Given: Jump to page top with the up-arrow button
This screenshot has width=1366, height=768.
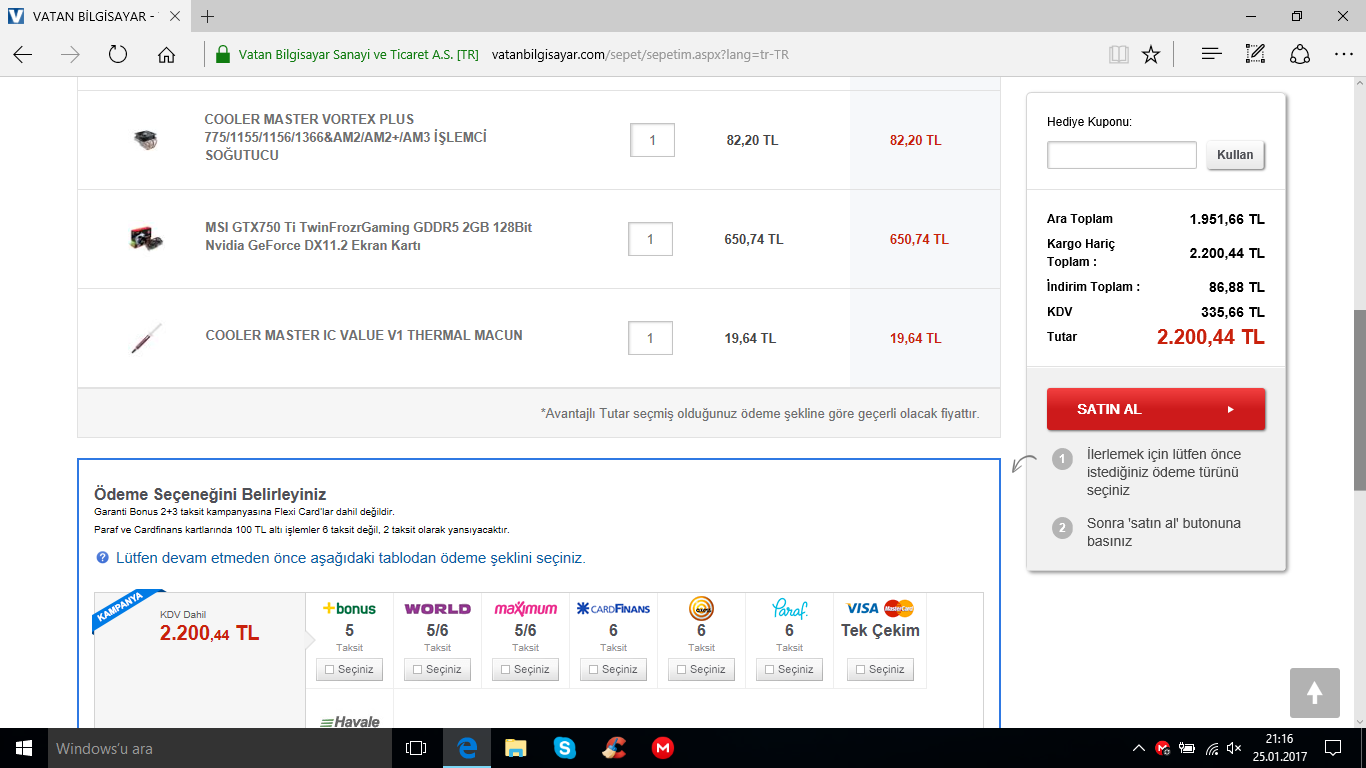Looking at the screenshot, I should [1314, 693].
